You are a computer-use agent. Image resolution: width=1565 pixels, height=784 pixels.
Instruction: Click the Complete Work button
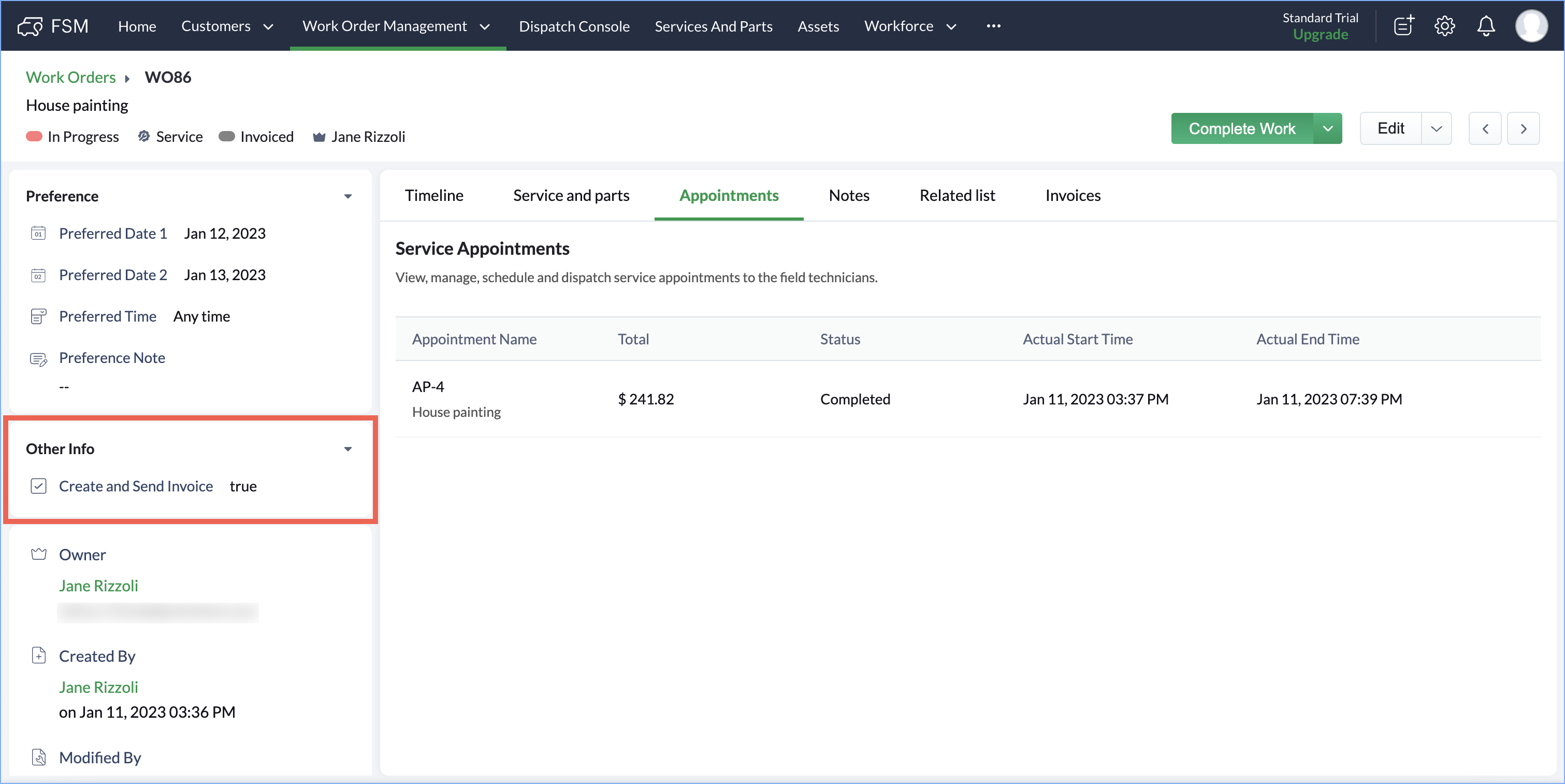coord(1241,129)
